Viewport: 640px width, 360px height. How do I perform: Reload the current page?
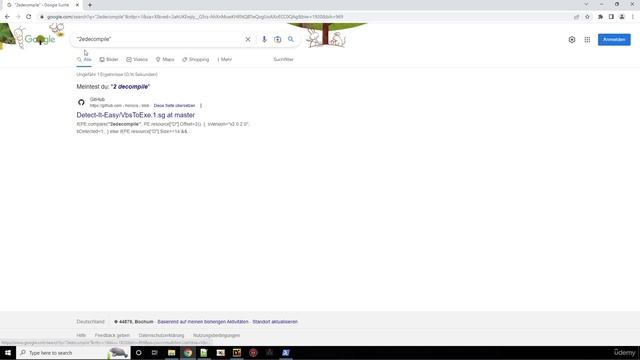tap(29, 17)
